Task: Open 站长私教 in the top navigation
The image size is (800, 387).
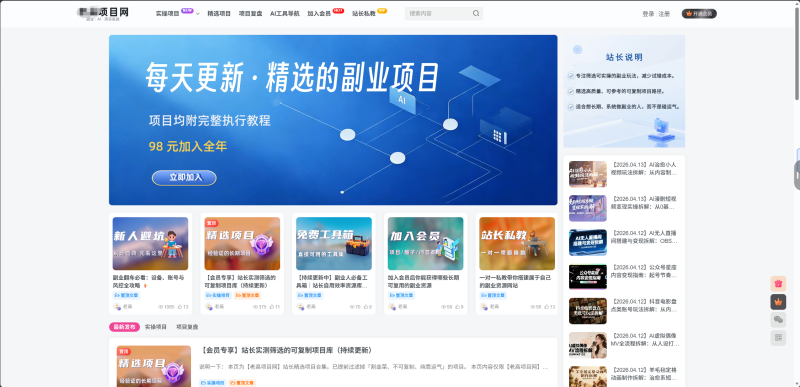Action: click(x=364, y=14)
